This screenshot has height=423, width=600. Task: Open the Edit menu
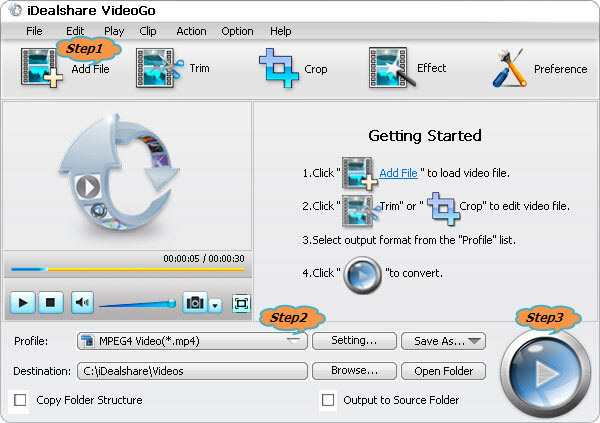[75, 31]
